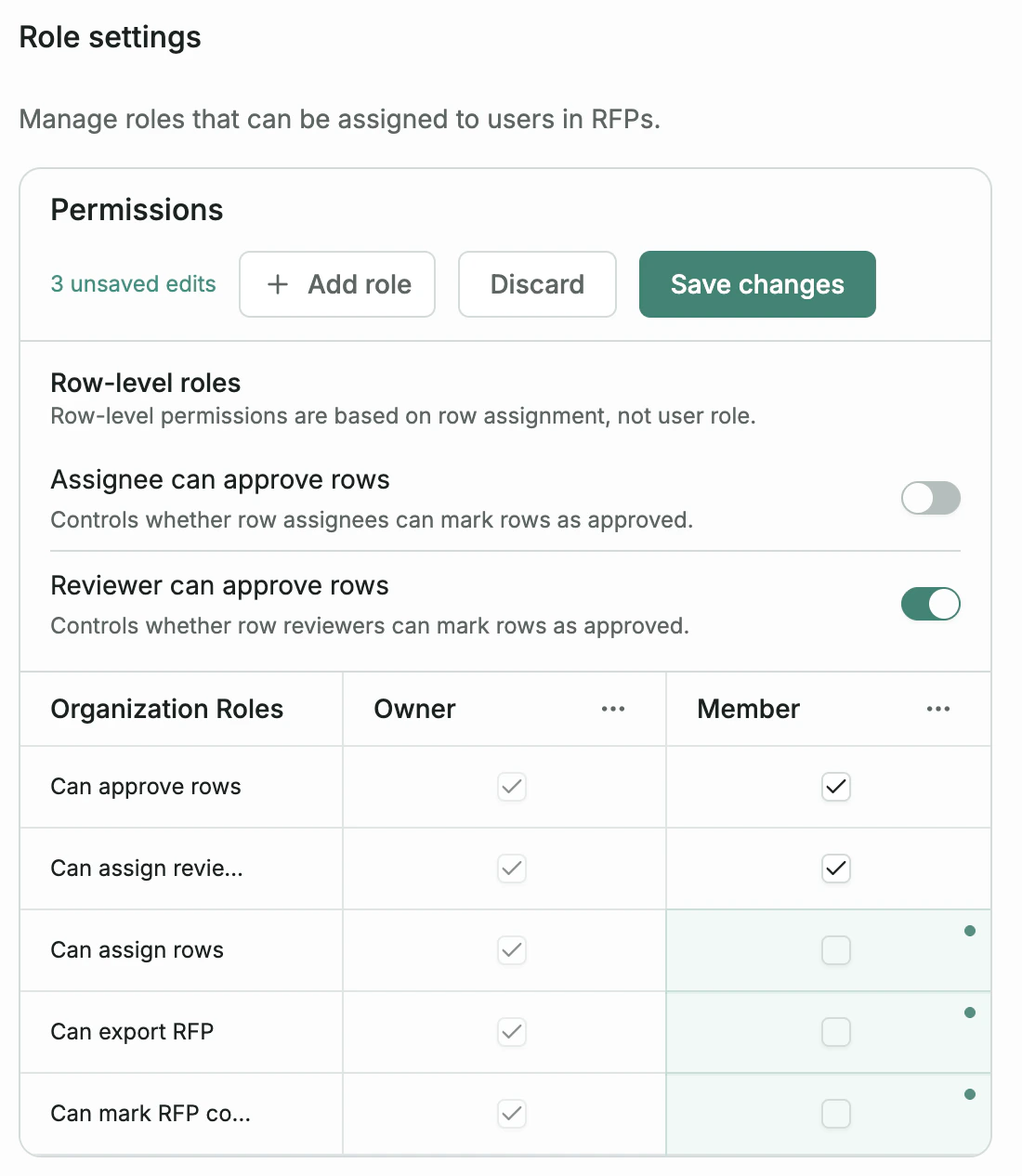Click the green edit indicator on Can assign rows row

[970, 931]
